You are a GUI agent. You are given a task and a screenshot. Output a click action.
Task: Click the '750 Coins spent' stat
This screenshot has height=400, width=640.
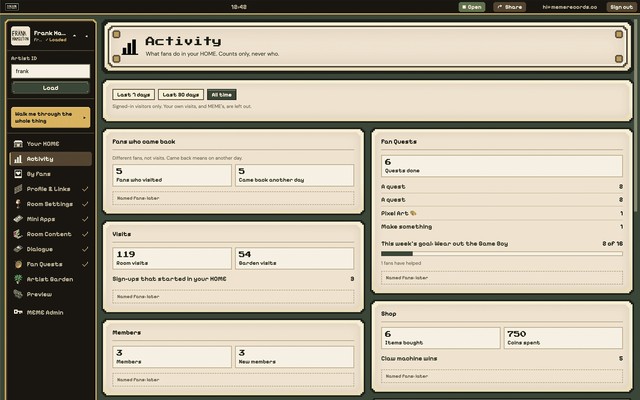tap(563, 338)
